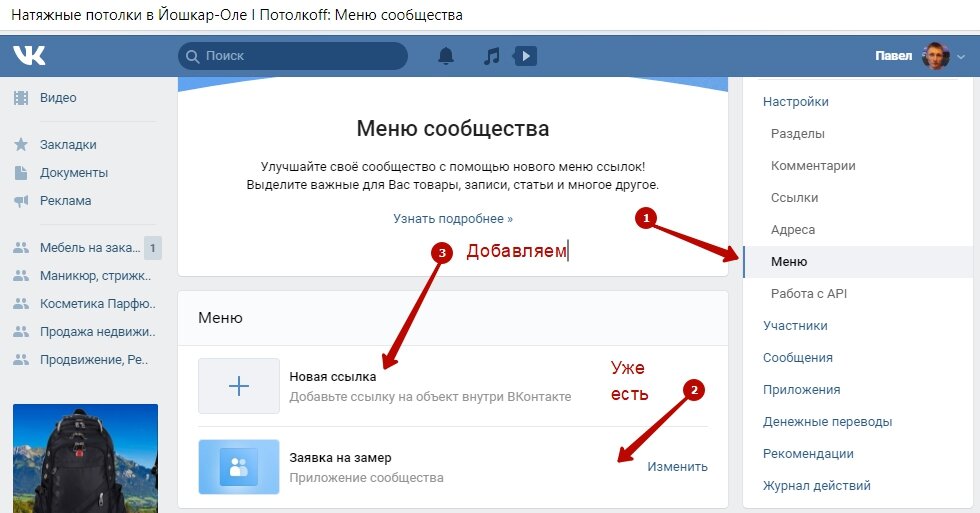Open the music note icon

point(492,56)
